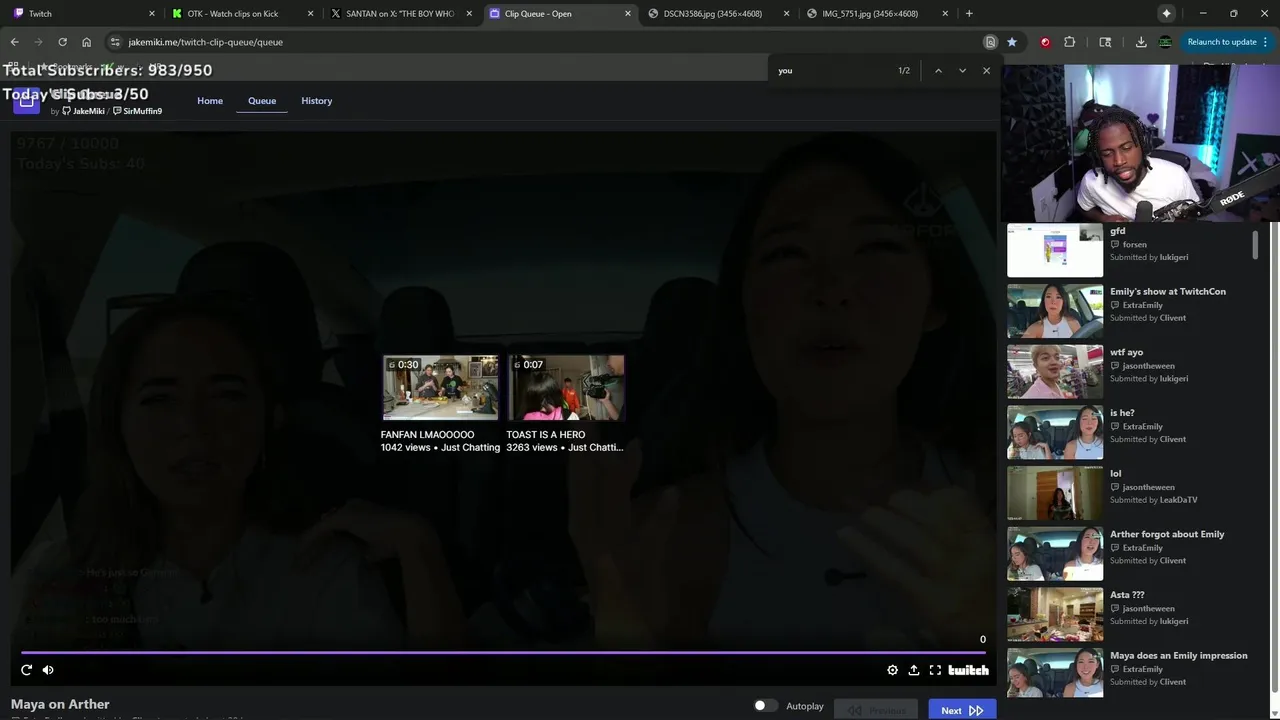Viewport: 1280px width, 720px height.
Task: Switch to the DSCN3586.jpg tab
Action: [x=718, y=13]
